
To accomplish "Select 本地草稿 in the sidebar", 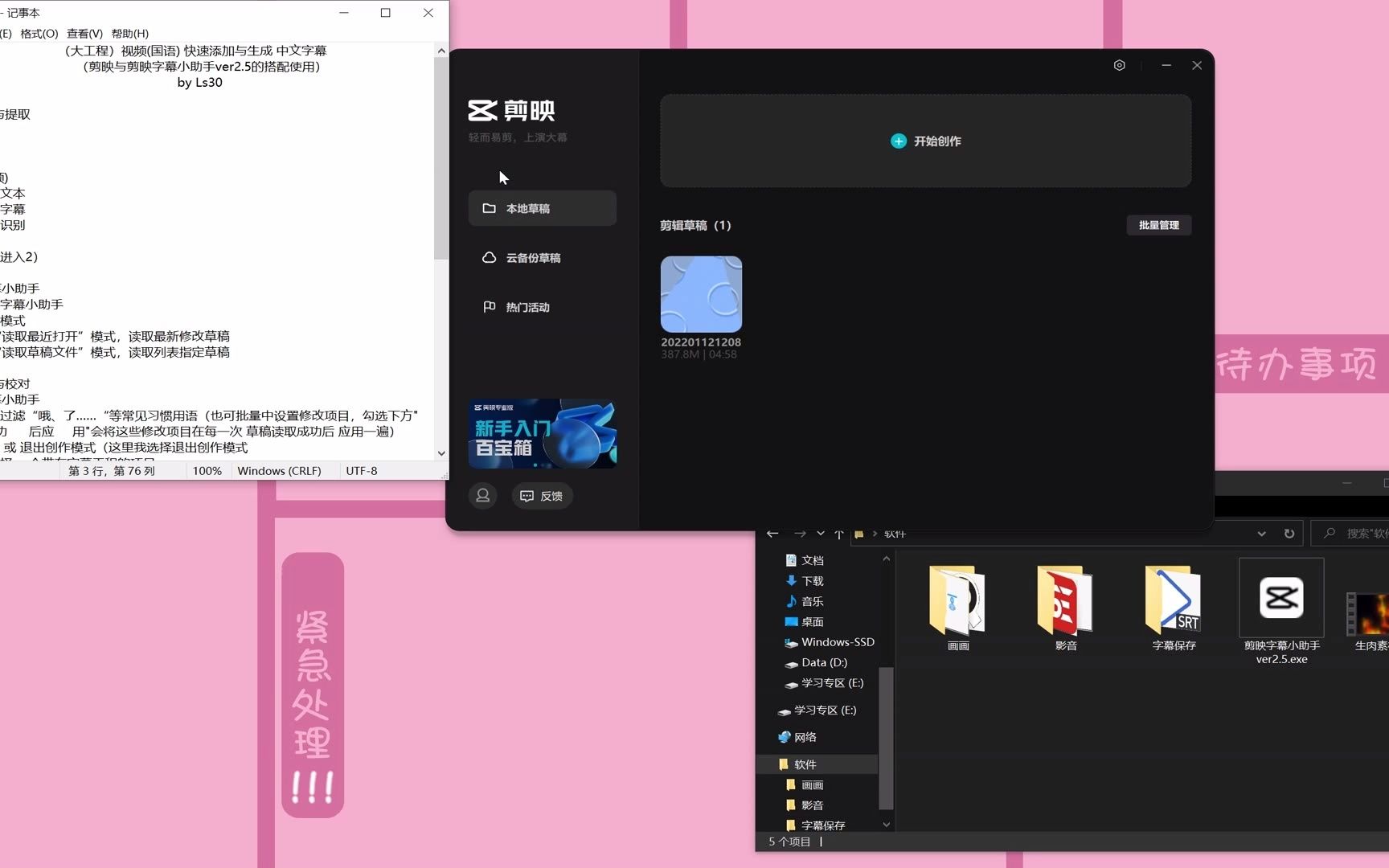I will tap(543, 208).
